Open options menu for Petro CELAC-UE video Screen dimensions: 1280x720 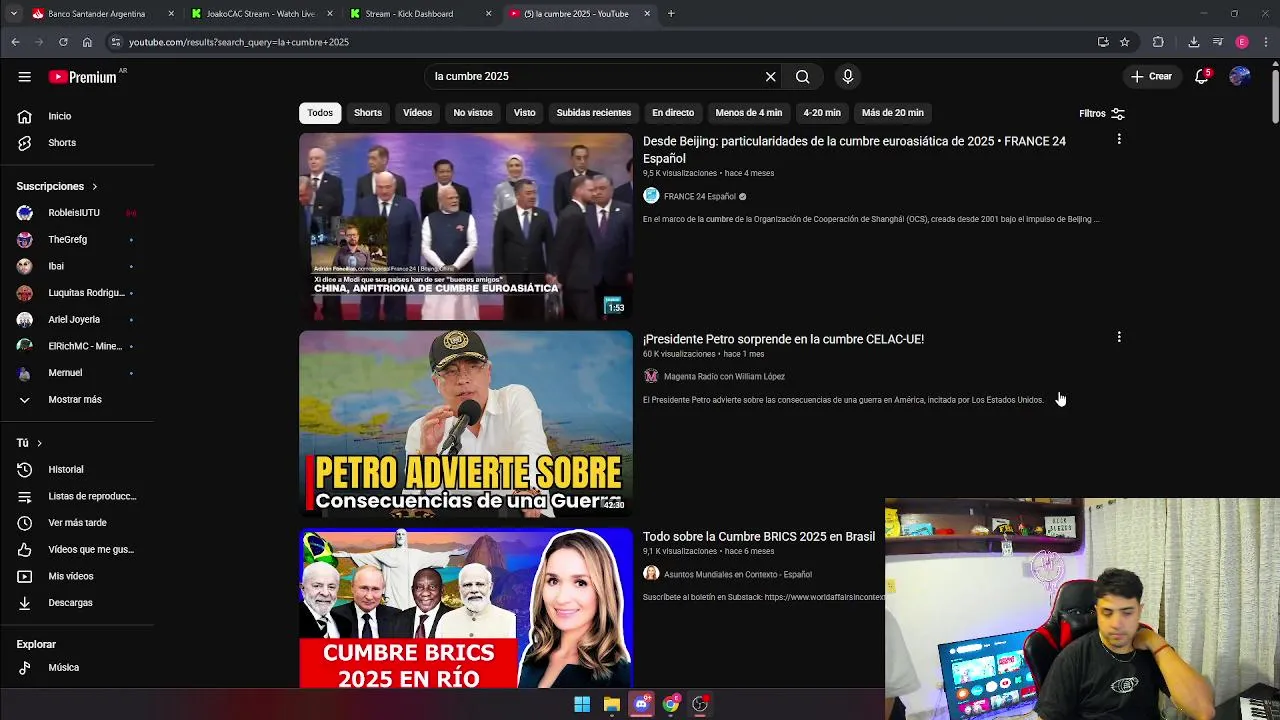click(1119, 338)
